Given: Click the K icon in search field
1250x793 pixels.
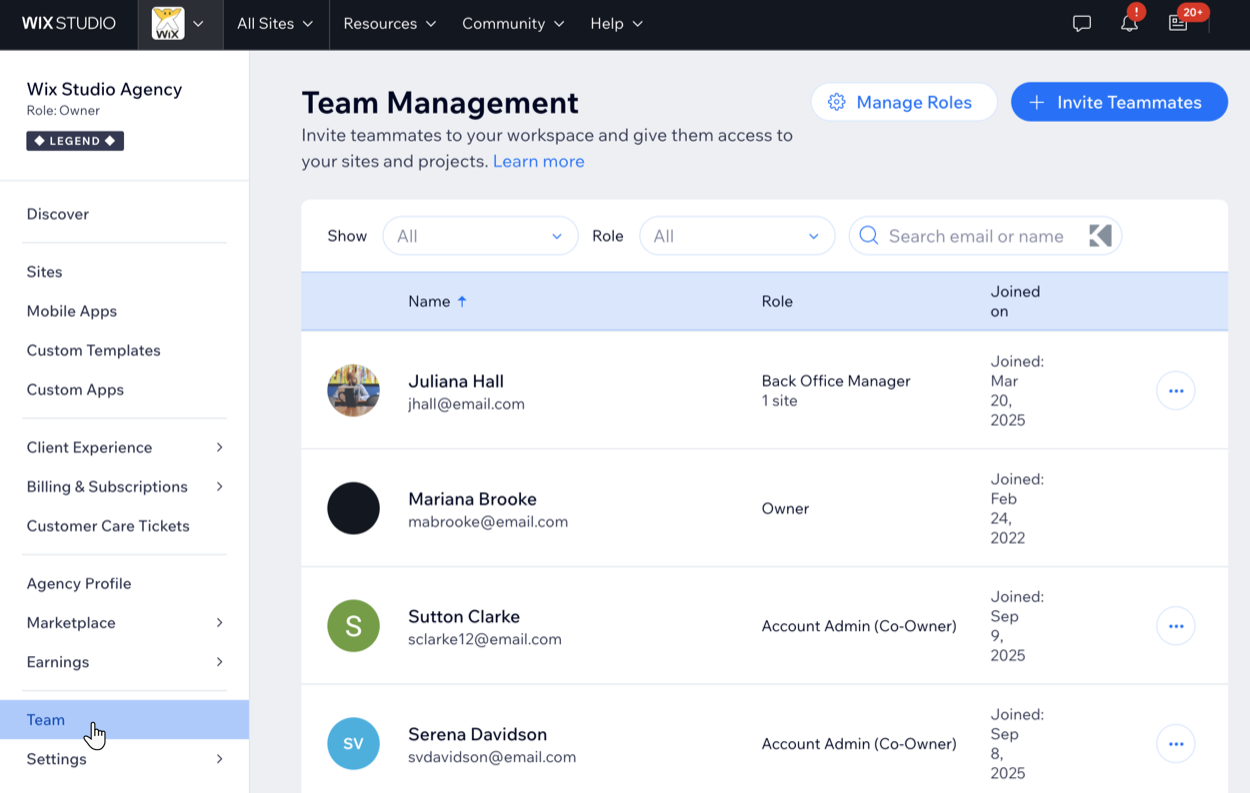Looking at the screenshot, I should [1100, 236].
